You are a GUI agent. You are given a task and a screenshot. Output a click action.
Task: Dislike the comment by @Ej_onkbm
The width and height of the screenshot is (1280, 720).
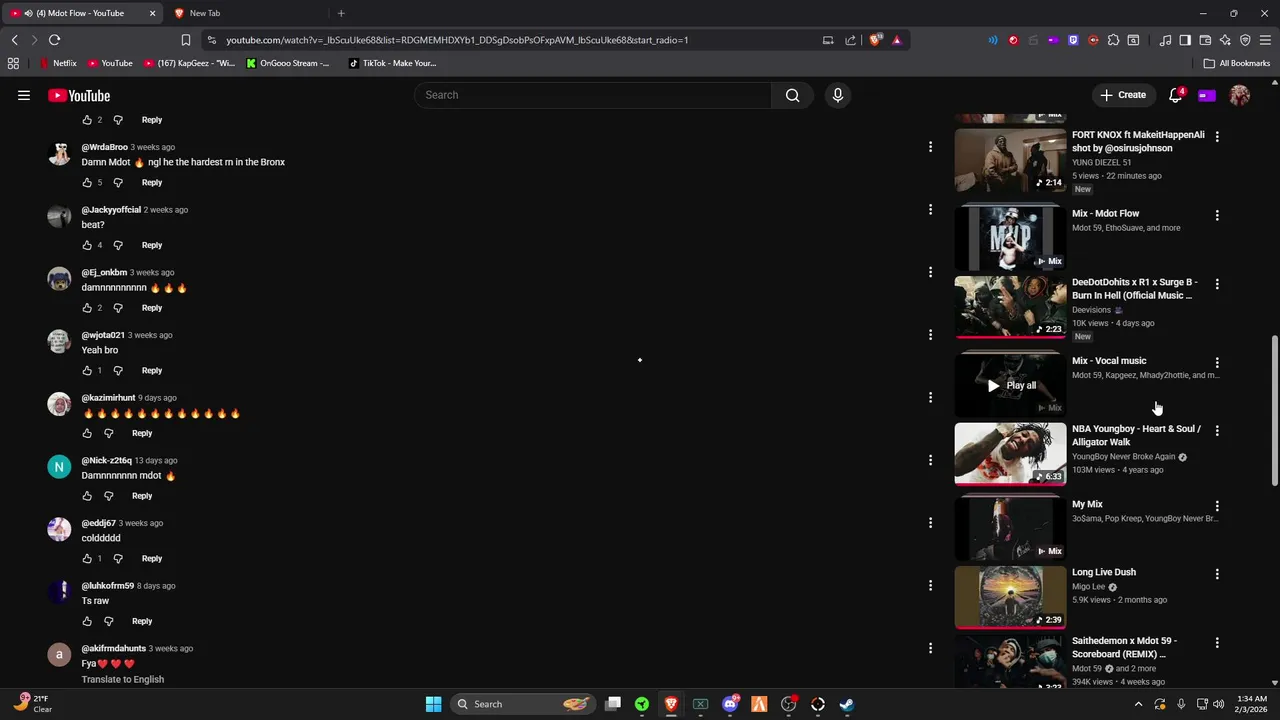(x=118, y=308)
